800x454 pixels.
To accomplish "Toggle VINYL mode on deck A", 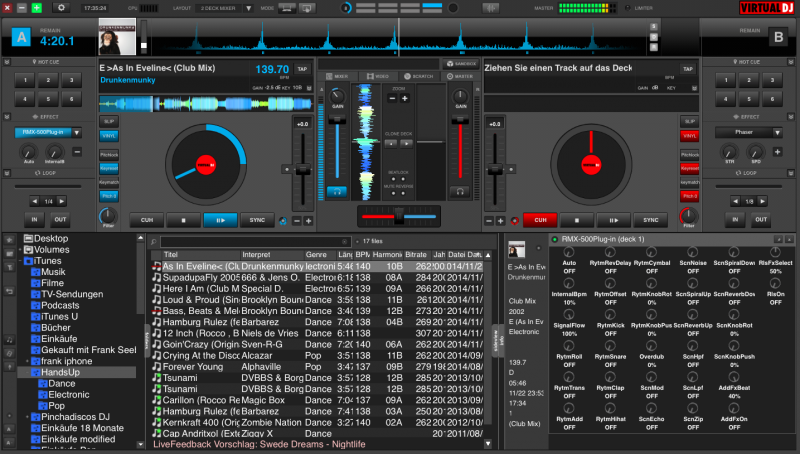I will point(109,136).
